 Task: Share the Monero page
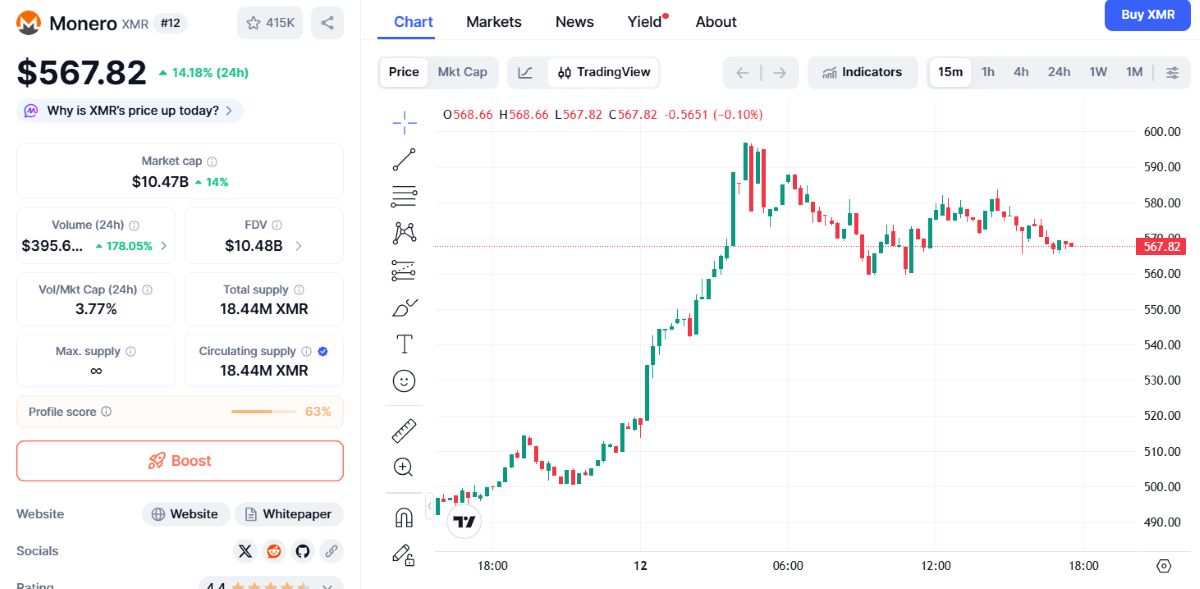(327, 22)
